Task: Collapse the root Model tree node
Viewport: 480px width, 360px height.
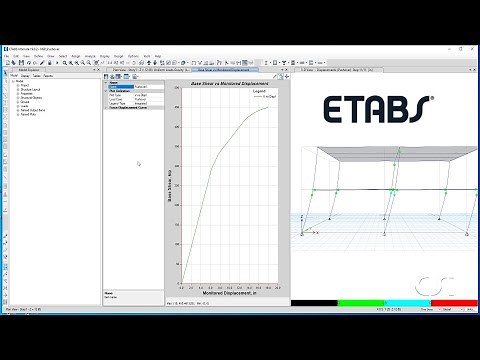Action: point(13,81)
